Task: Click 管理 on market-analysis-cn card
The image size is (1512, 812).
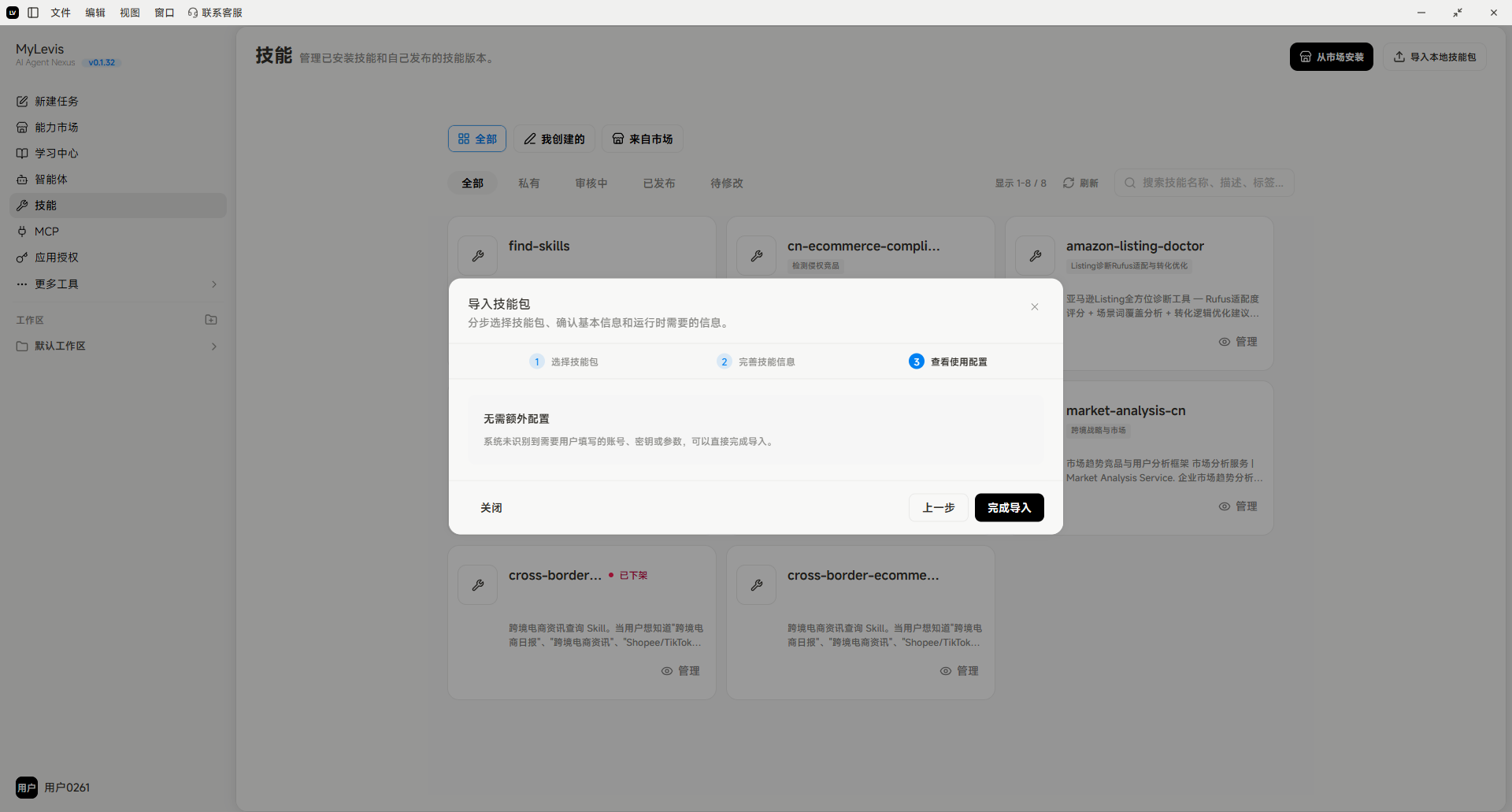Action: coord(1238,506)
